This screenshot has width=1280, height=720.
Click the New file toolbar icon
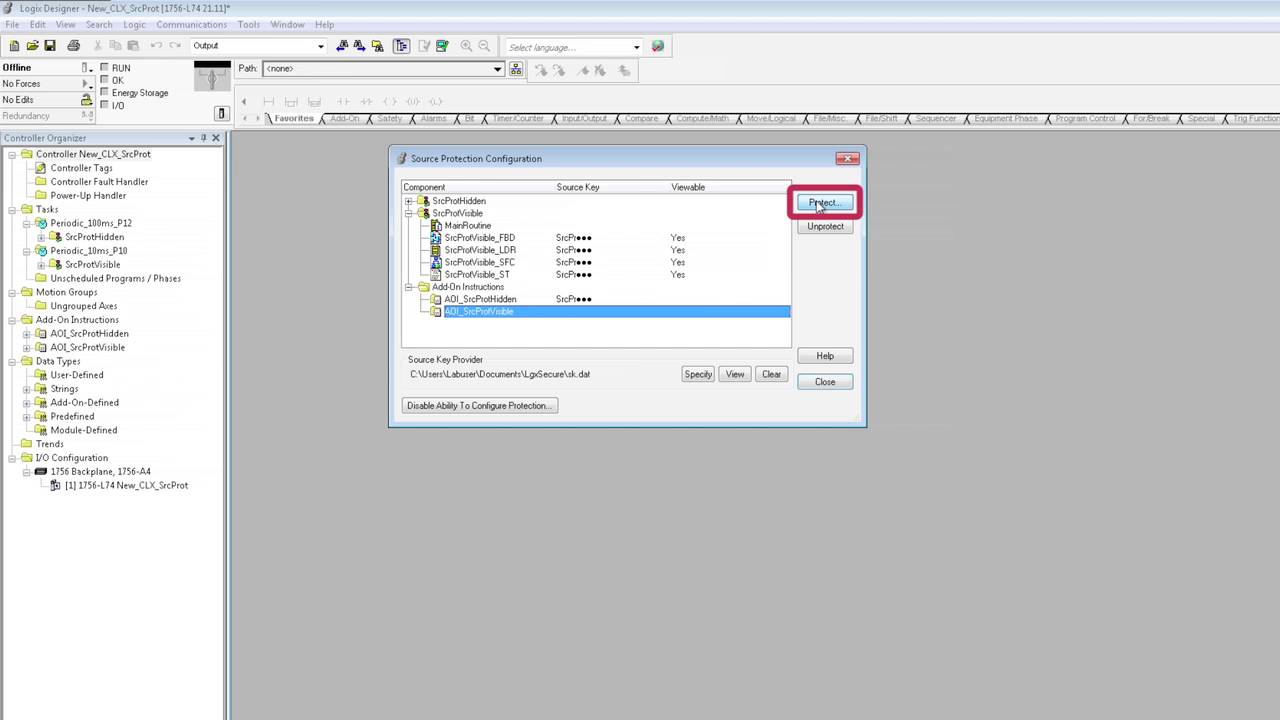point(14,46)
